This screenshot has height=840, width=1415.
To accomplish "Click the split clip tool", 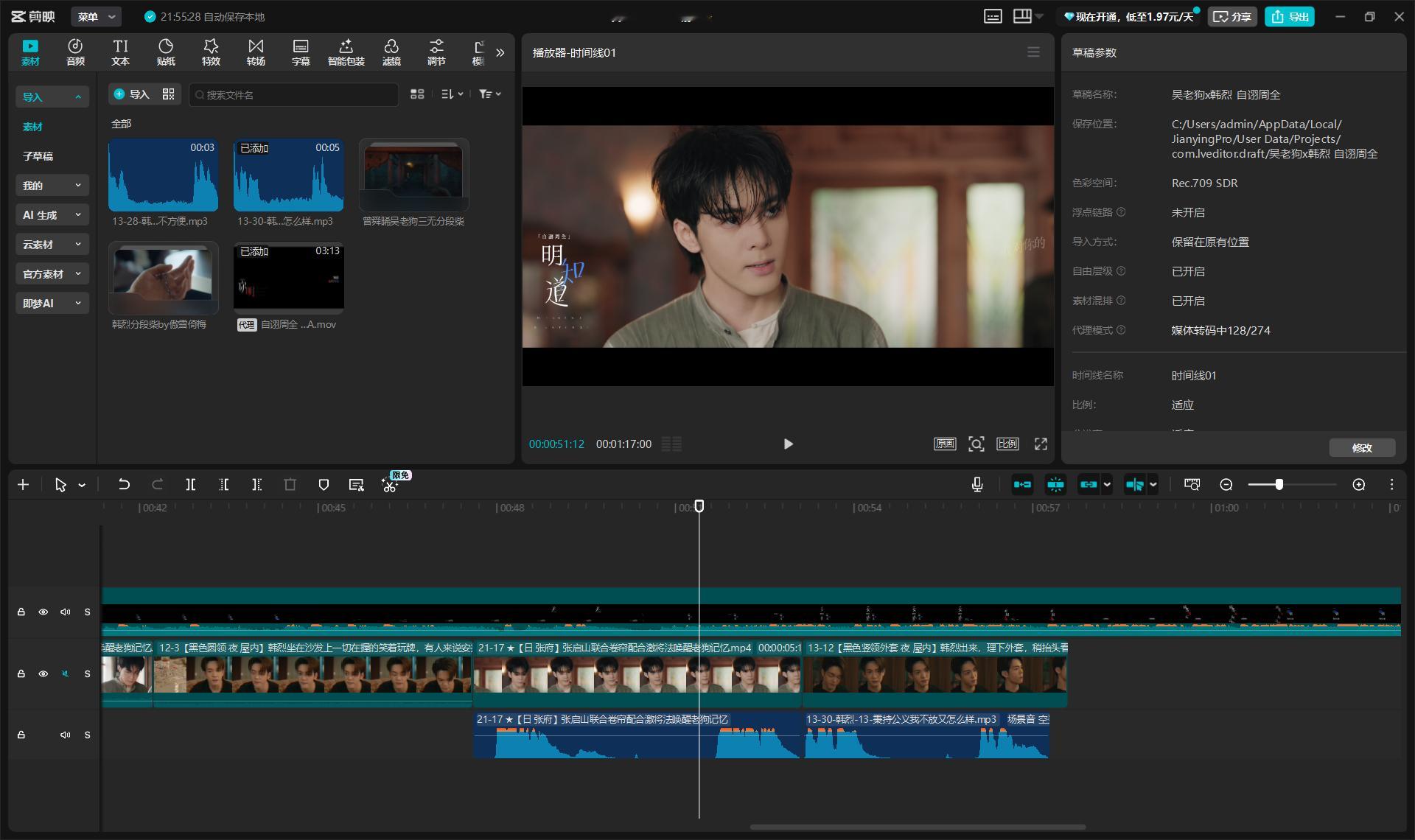I will tap(190, 484).
